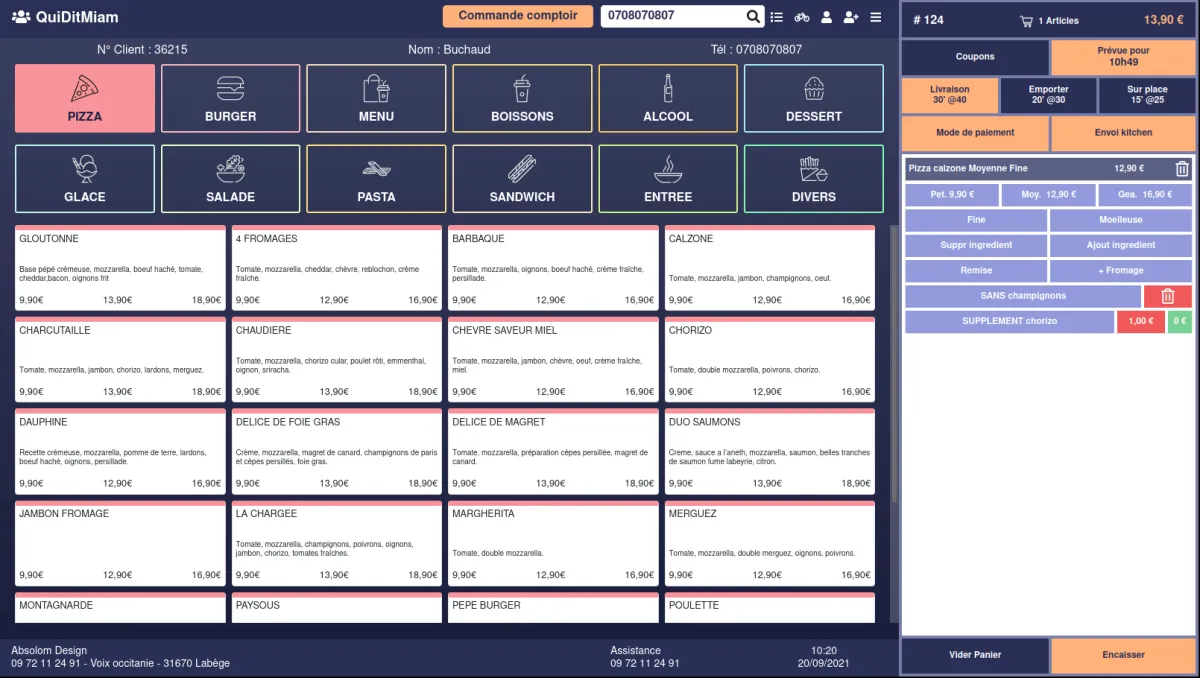The image size is (1200, 678).
Task: Add the DELICE DE FOIE GRAS pizza
Action: (x=337, y=452)
